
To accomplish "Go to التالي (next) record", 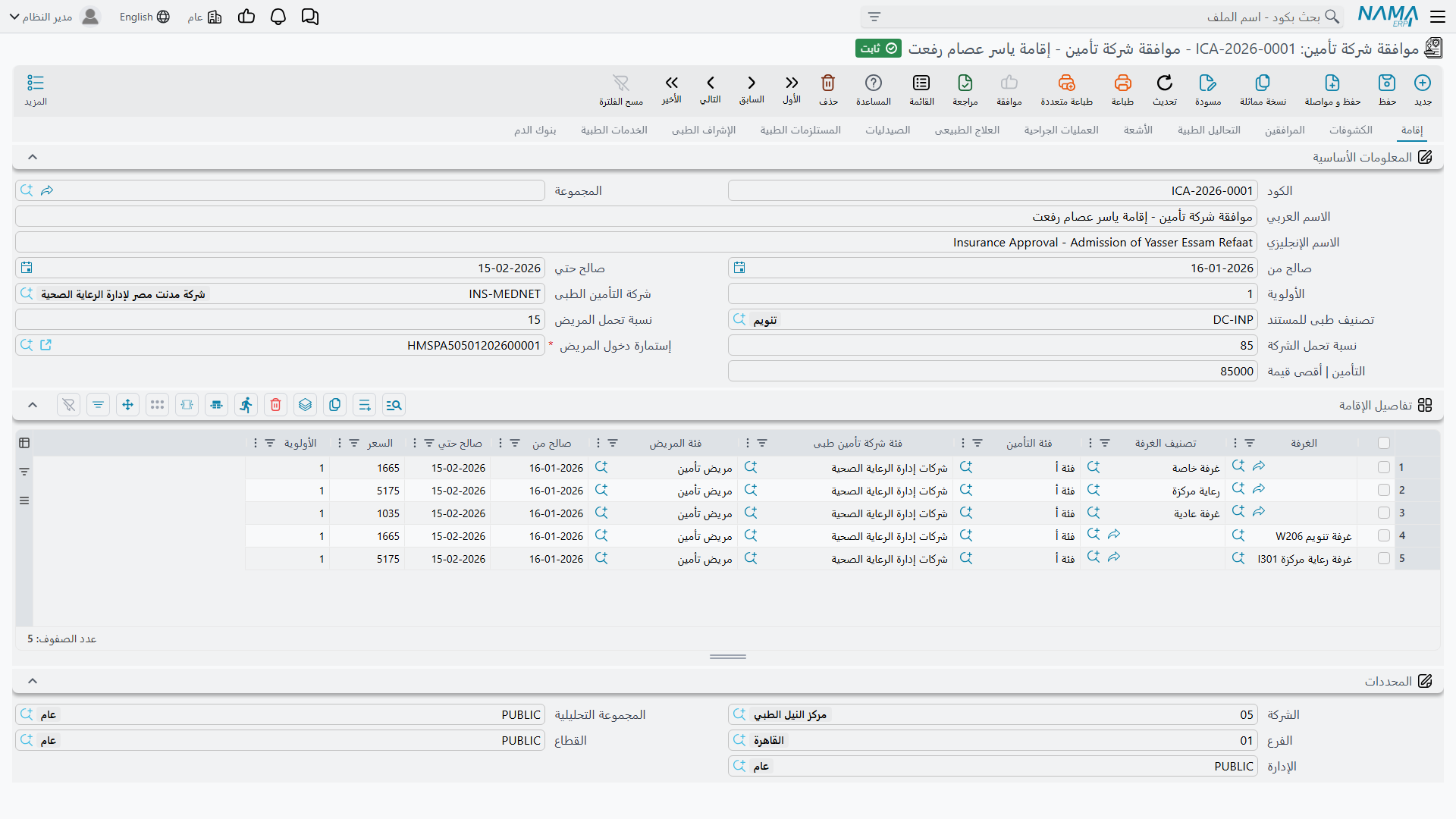I will pos(711,83).
